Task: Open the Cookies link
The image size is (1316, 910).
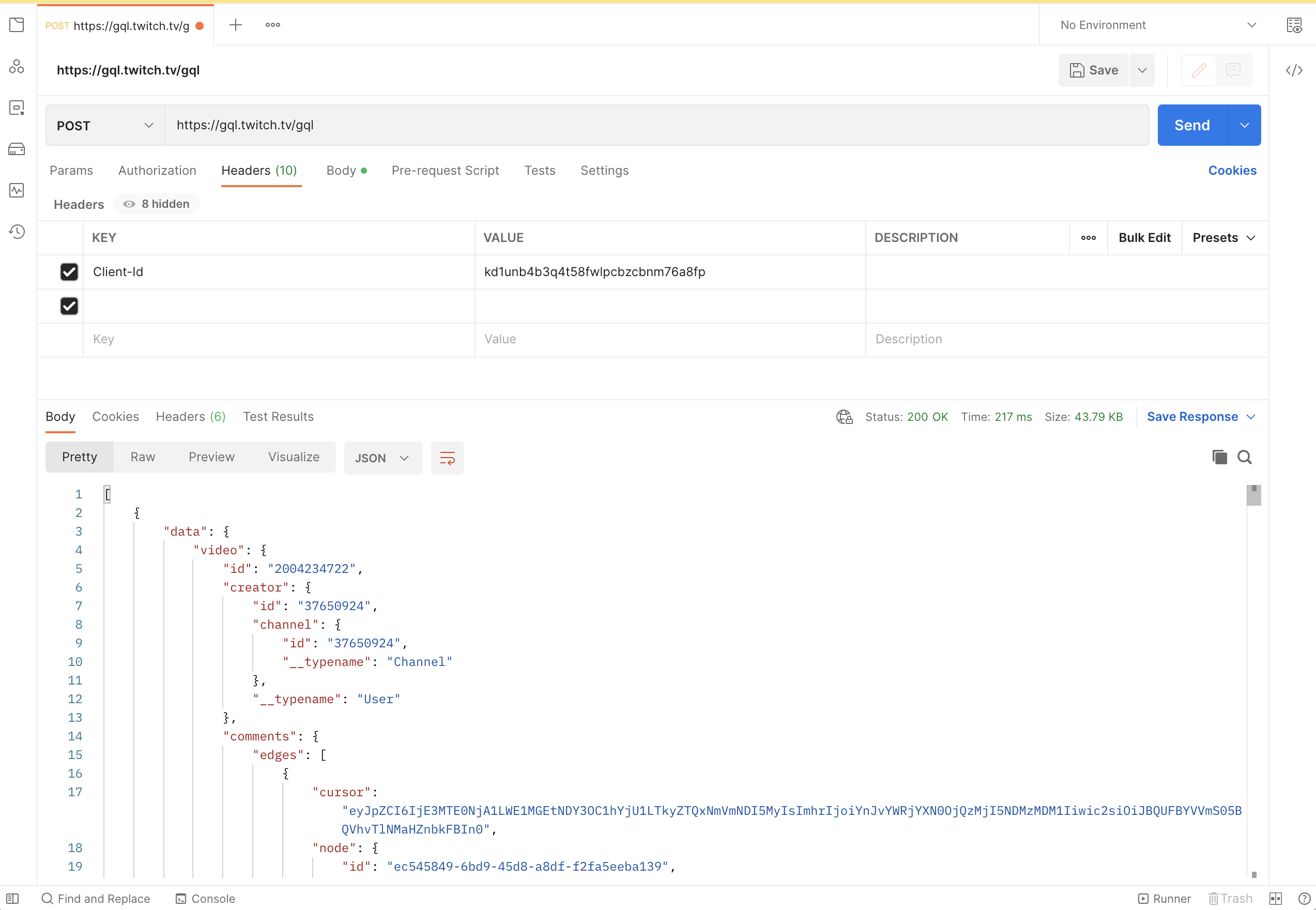Action: click(x=1232, y=171)
